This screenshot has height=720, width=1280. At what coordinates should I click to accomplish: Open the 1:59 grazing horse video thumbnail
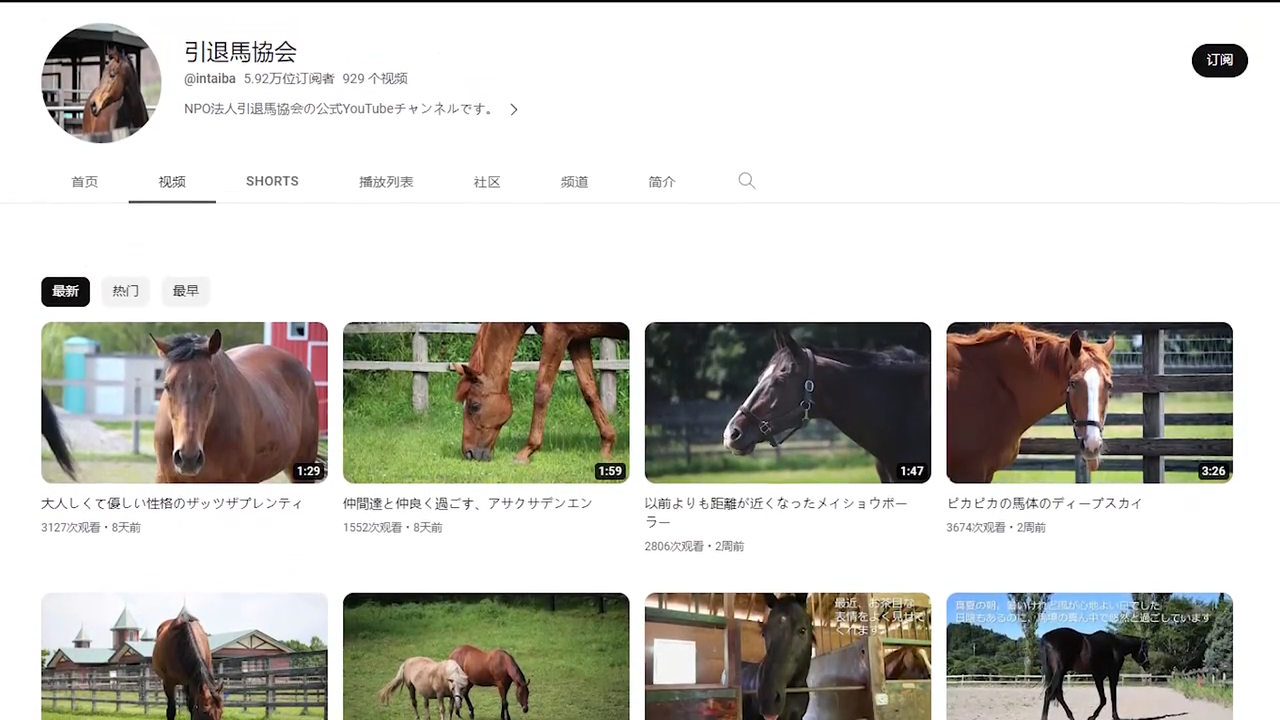[x=486, y=403]
